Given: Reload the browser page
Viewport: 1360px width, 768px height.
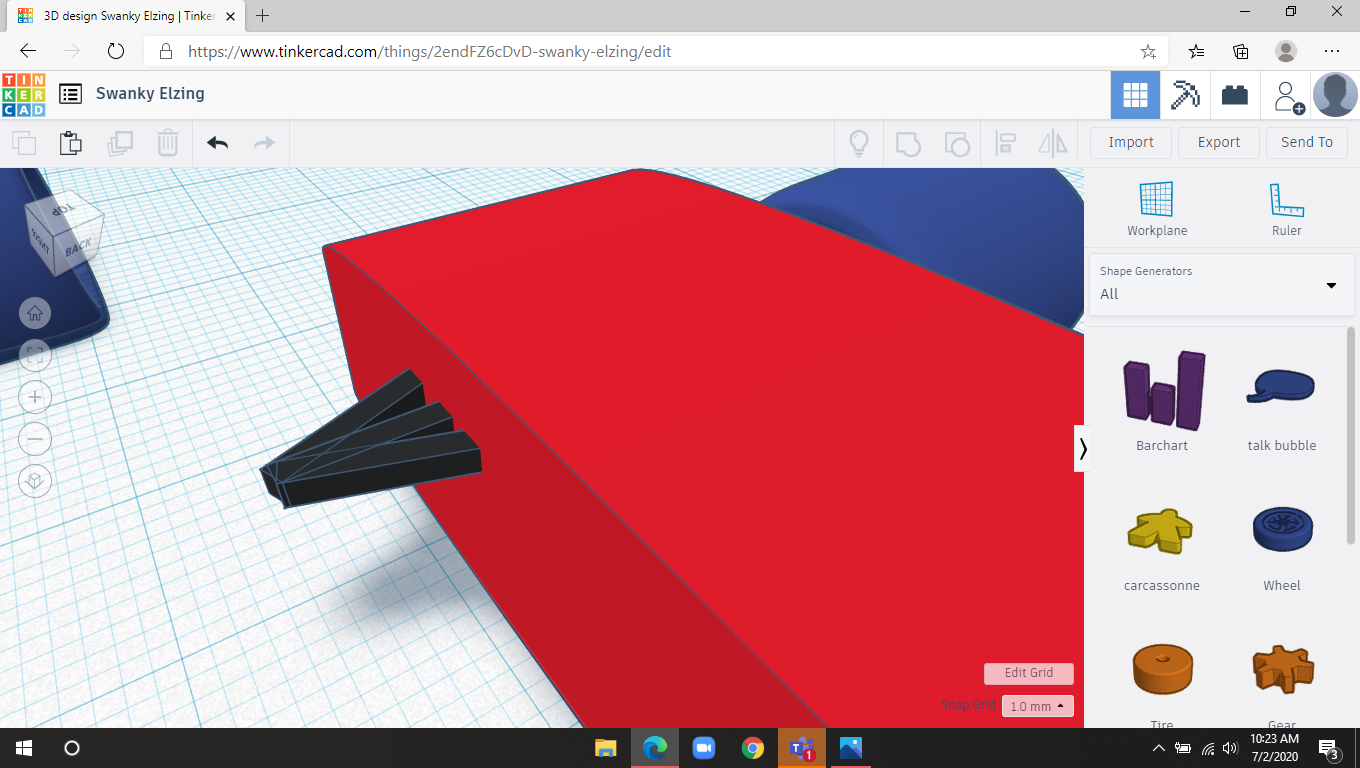Looking at the screenshot, I should [x=115, y=51].
